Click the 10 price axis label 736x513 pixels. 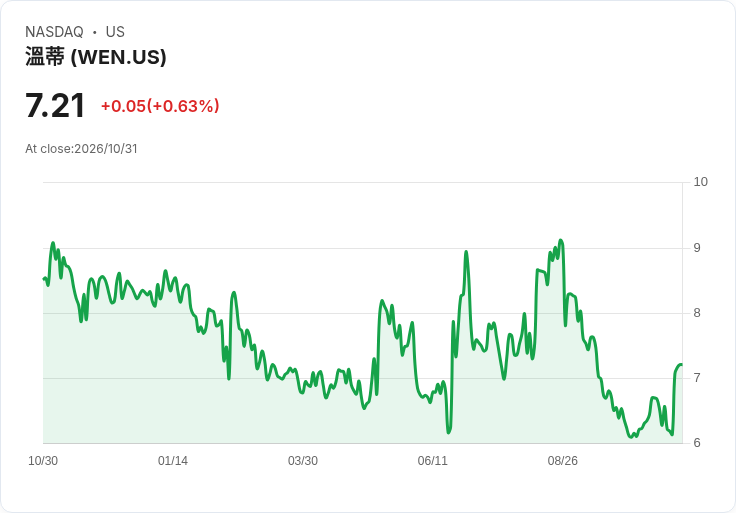[x=700, y=182]
